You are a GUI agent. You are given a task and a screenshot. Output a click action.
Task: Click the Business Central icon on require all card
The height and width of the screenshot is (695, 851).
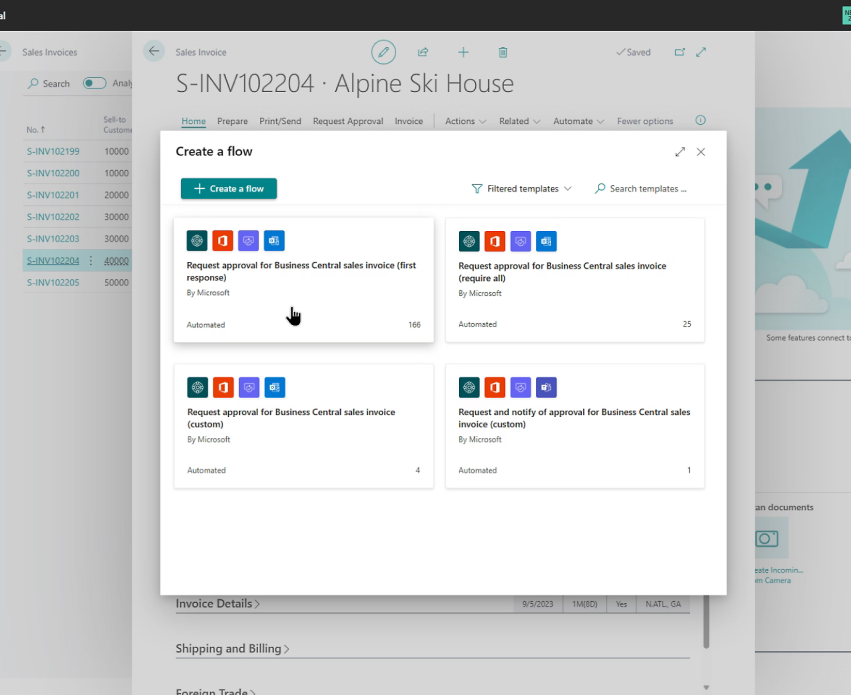click(469, 241)
